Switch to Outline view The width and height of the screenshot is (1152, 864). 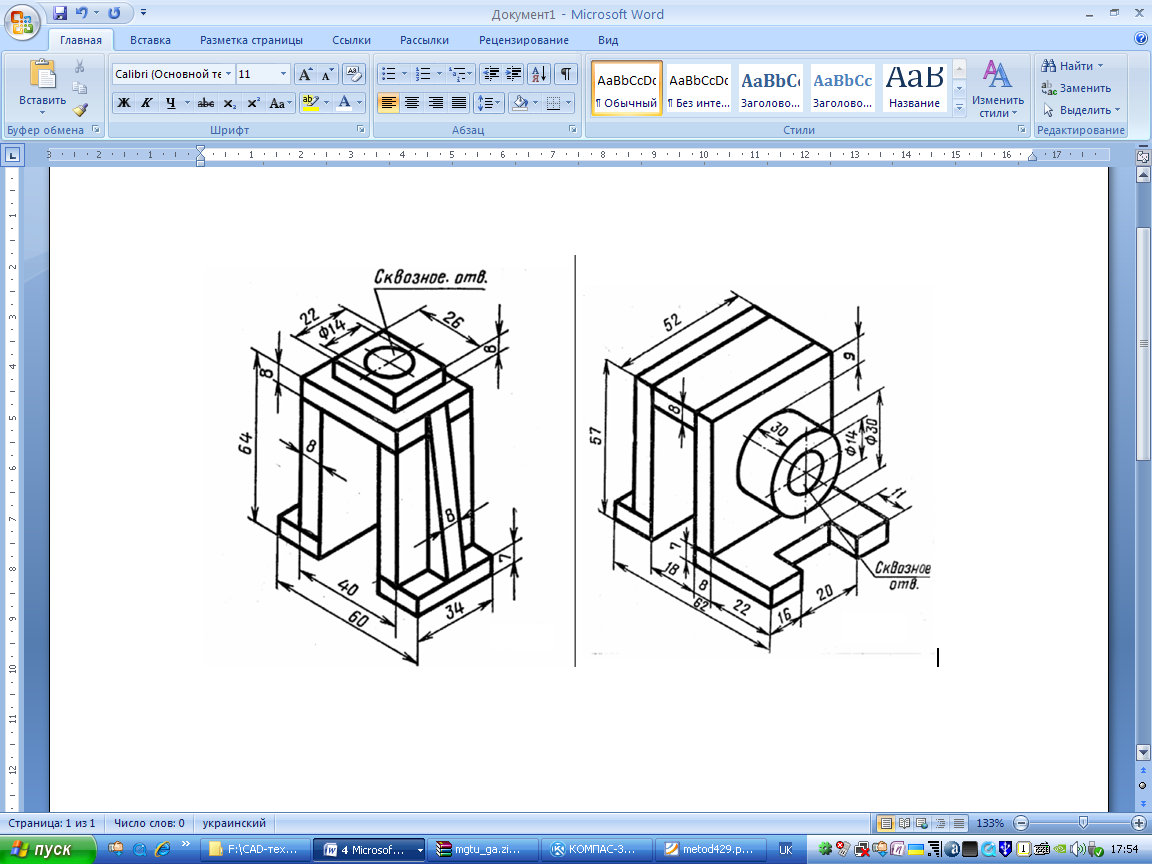(x=940, y=823)
